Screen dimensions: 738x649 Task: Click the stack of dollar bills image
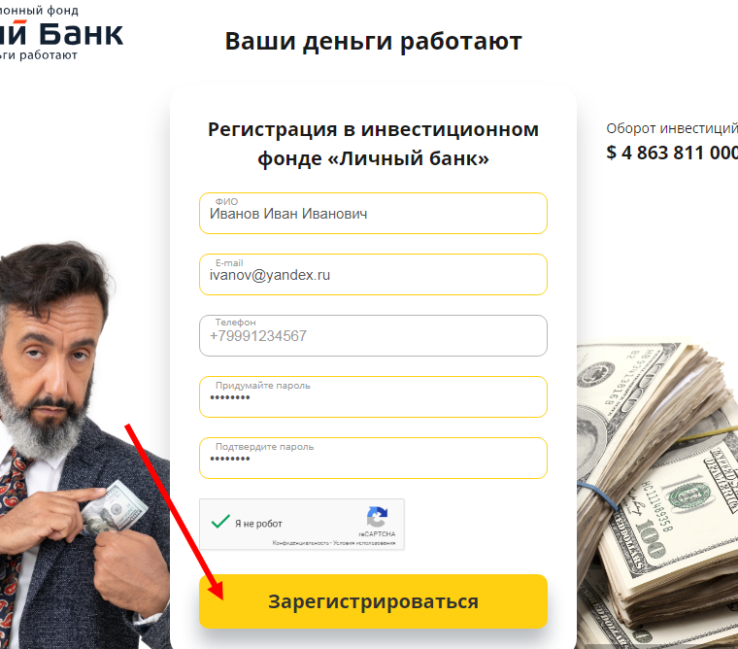click(657, 494)
